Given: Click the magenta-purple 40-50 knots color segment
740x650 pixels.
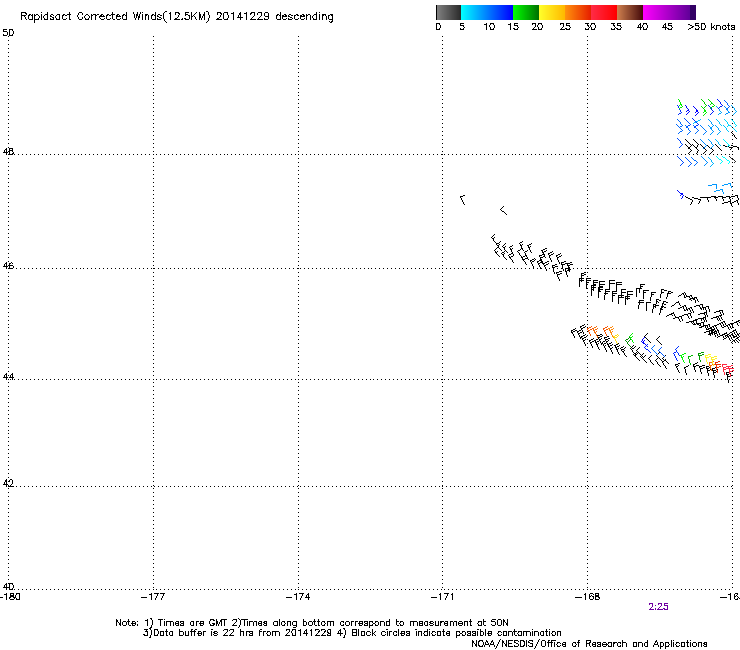Looking at the screenshot, I should coord(669,12).
